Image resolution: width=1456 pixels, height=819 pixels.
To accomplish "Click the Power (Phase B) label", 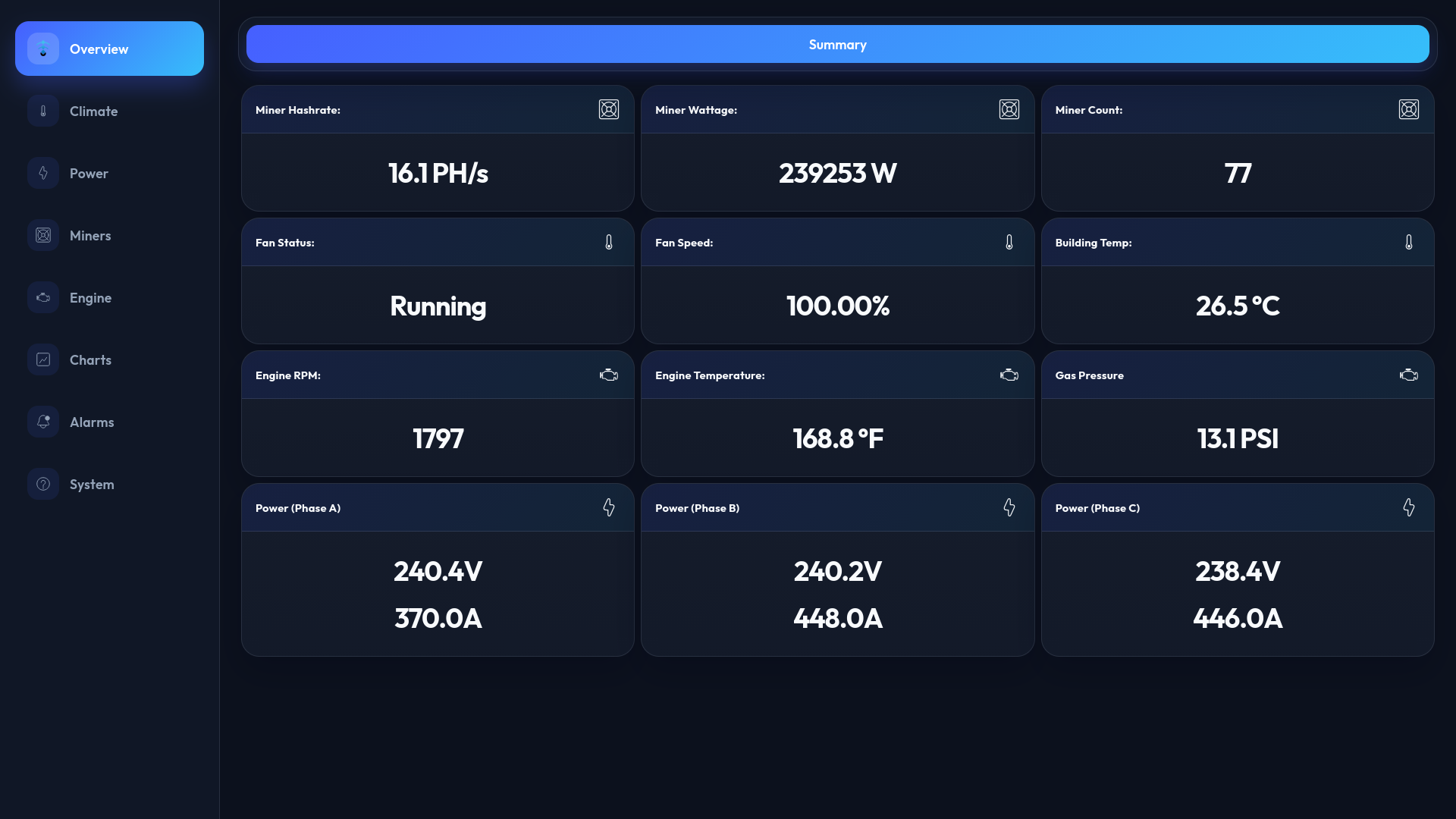I will (697, 508).
